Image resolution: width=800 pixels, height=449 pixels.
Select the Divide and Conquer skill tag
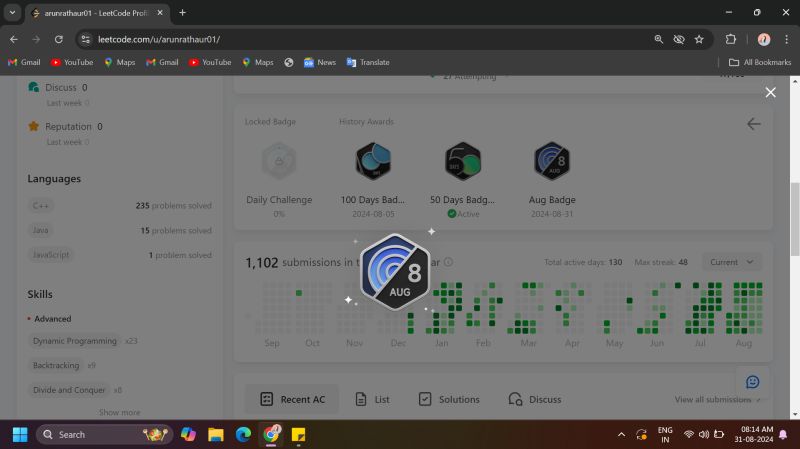(x=69, y=390)
